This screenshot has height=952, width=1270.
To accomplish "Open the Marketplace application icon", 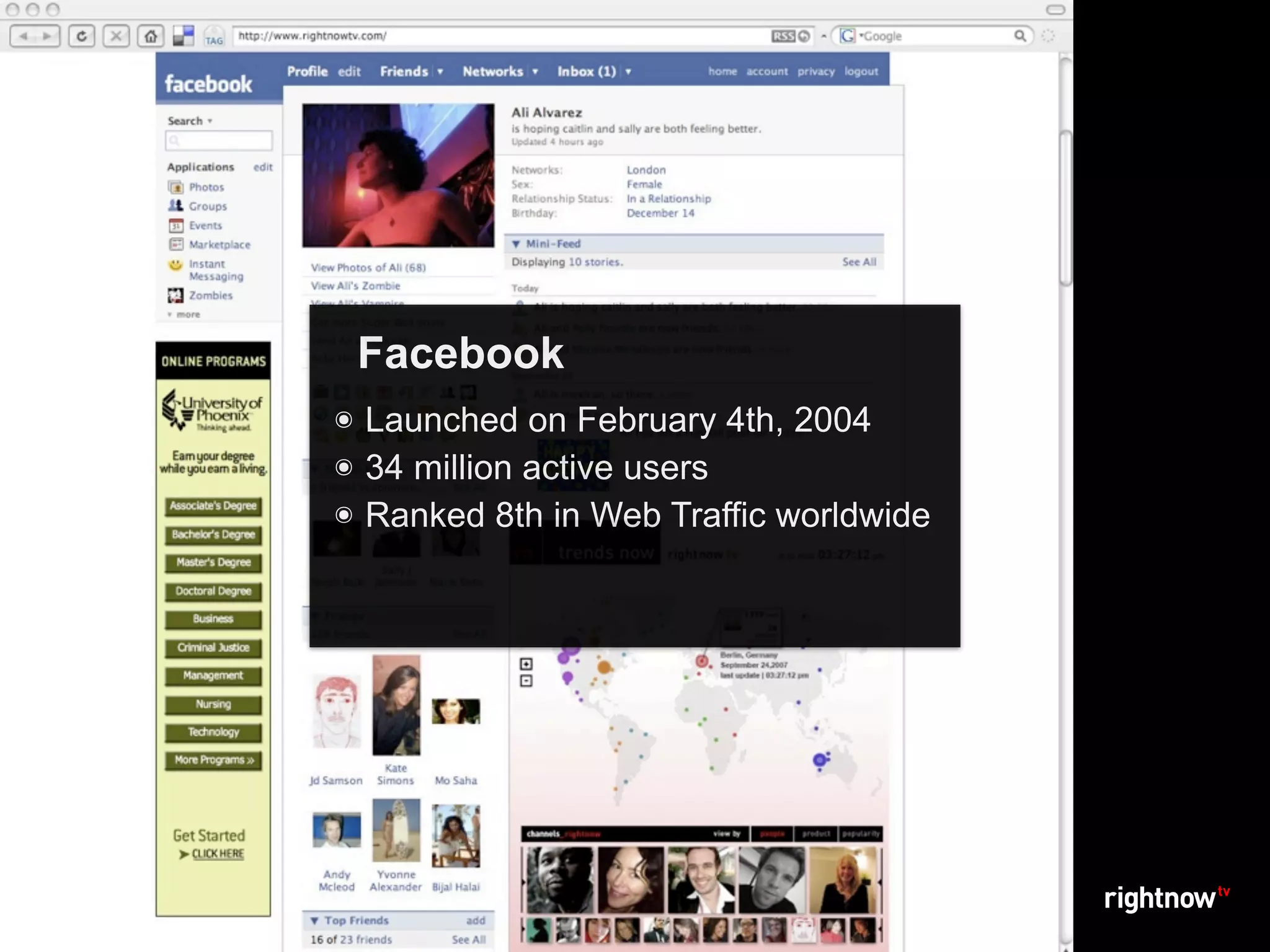I will coord(176,244).
